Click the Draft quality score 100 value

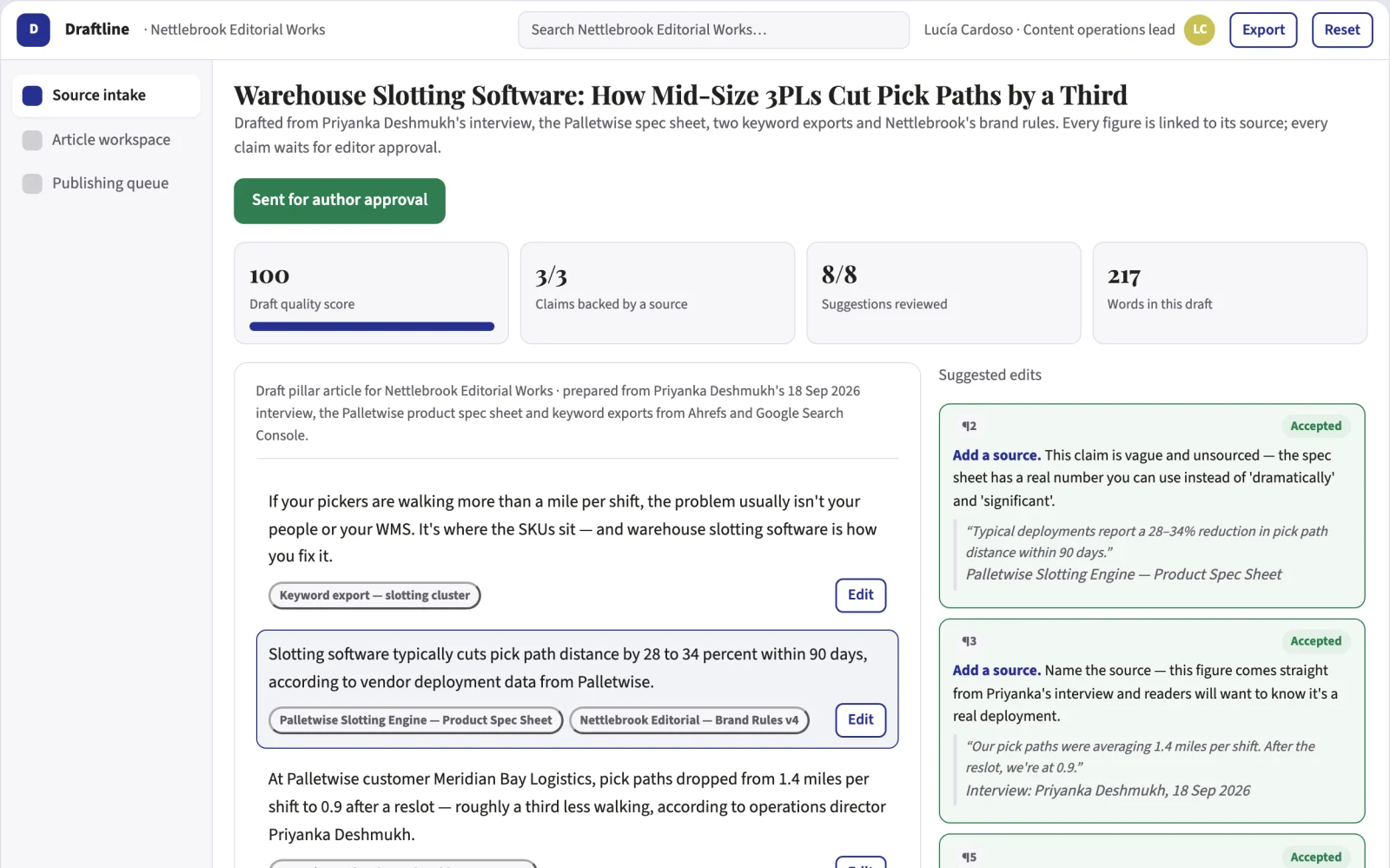tap(269, 276)
